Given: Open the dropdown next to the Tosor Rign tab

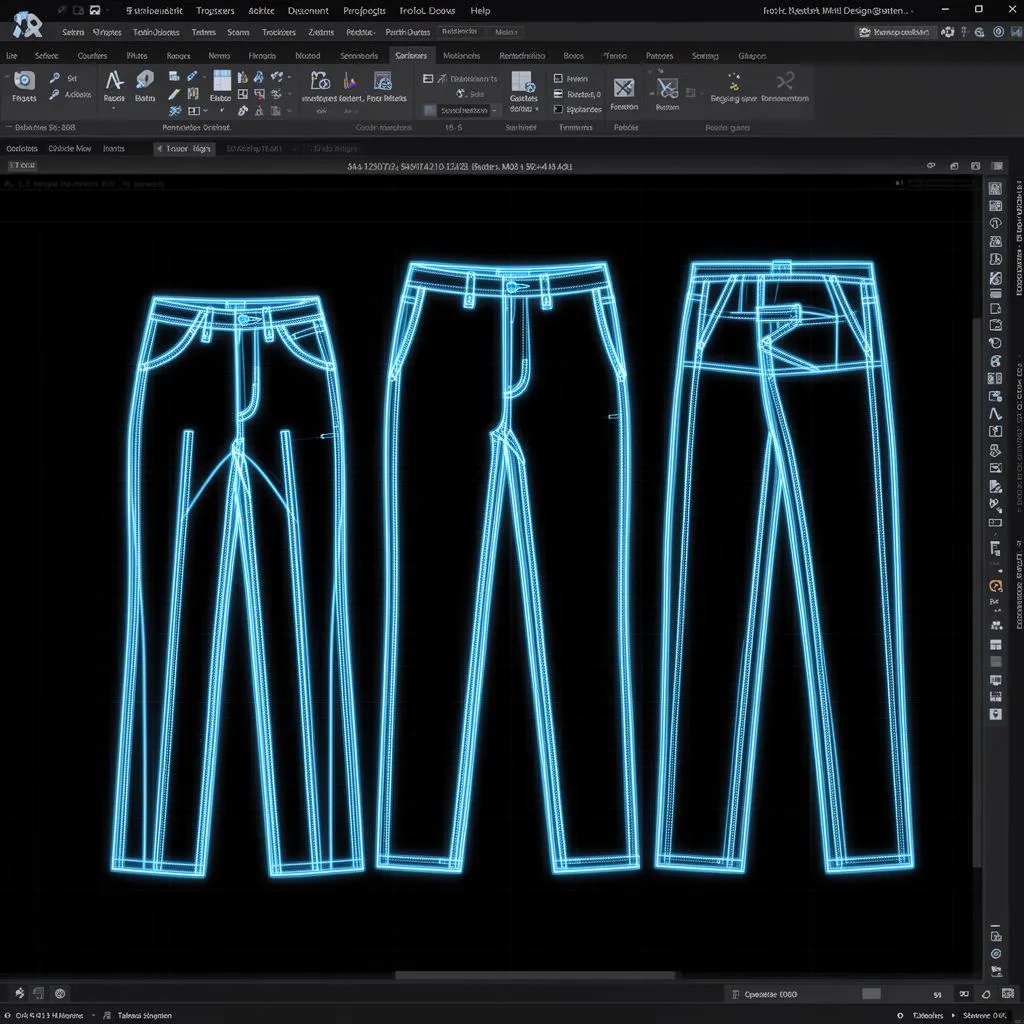Looking at the screenshot, I should tap(295, 149).
